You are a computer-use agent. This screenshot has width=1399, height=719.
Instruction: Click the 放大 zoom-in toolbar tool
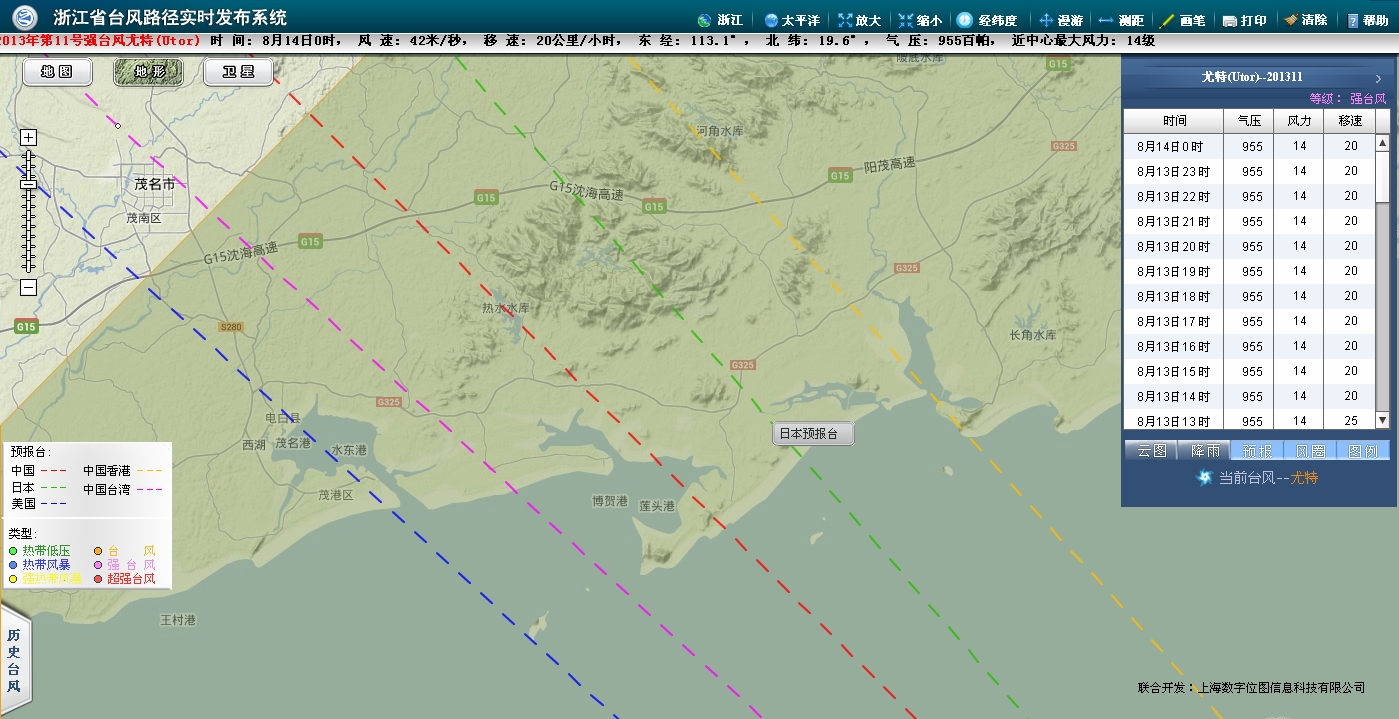(x=846, y=20)
